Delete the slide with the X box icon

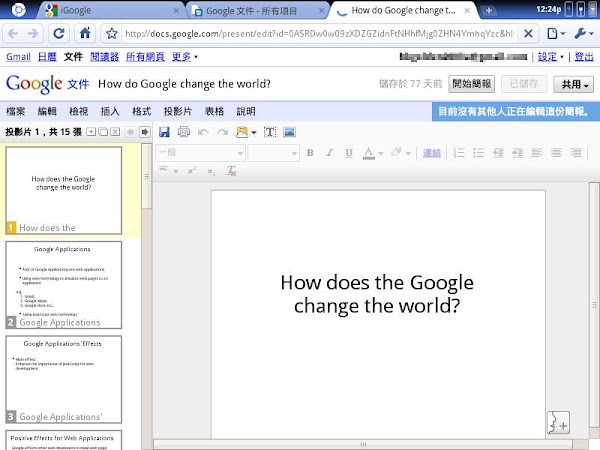click(115, 132)
